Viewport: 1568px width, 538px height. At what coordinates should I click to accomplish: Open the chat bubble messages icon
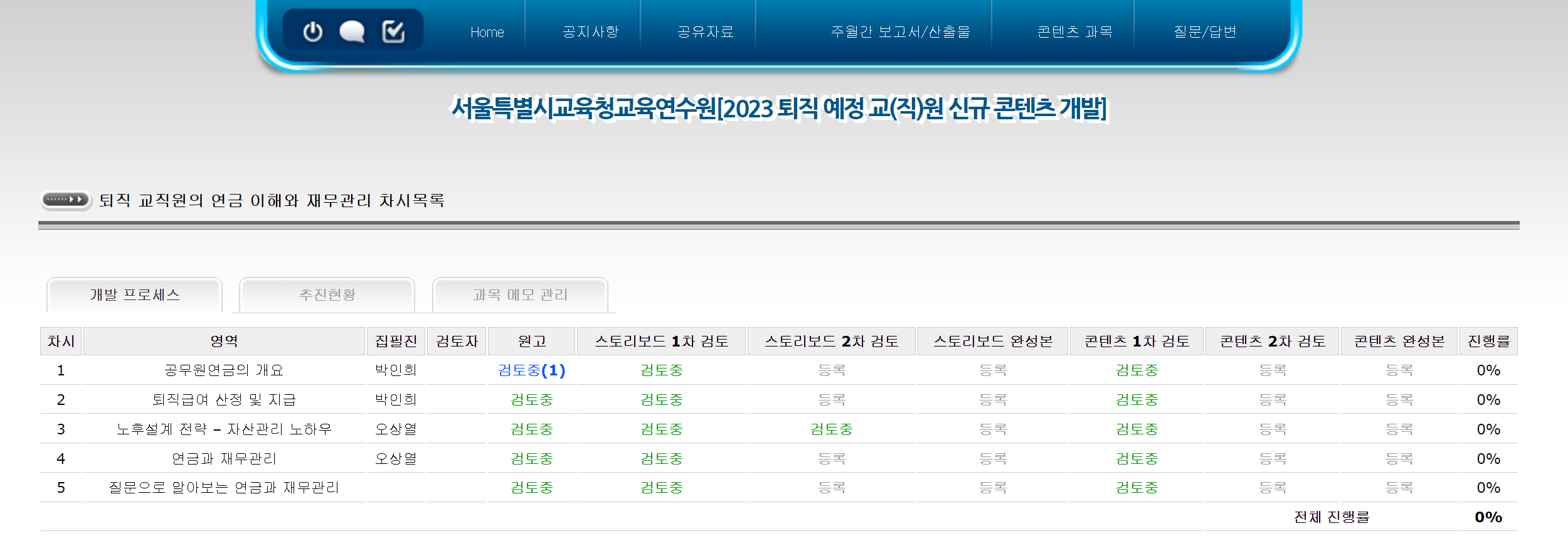tap(352, 31)
